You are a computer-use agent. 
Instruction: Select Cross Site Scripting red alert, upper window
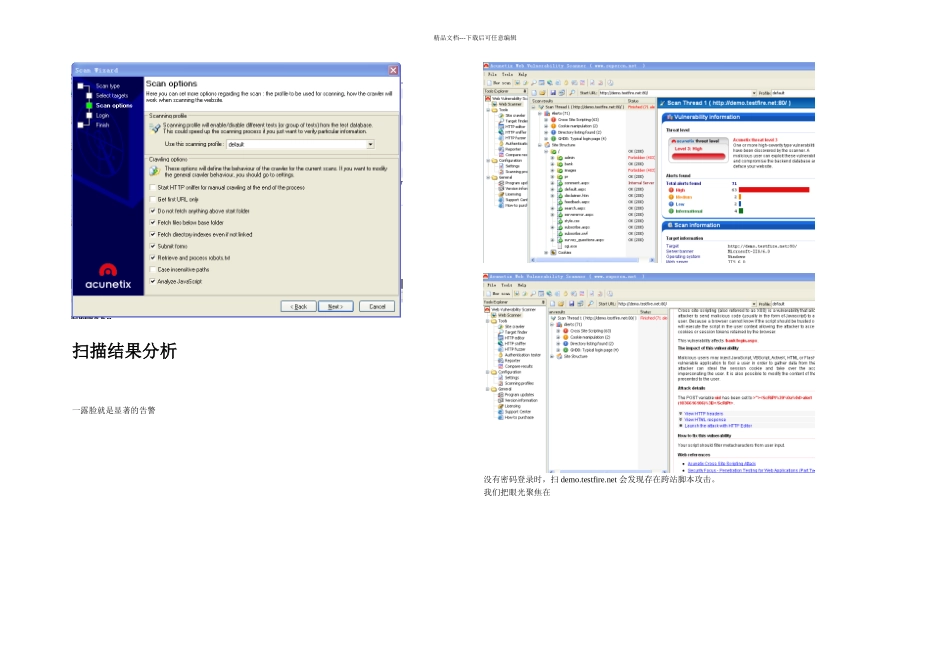(574, 120)
